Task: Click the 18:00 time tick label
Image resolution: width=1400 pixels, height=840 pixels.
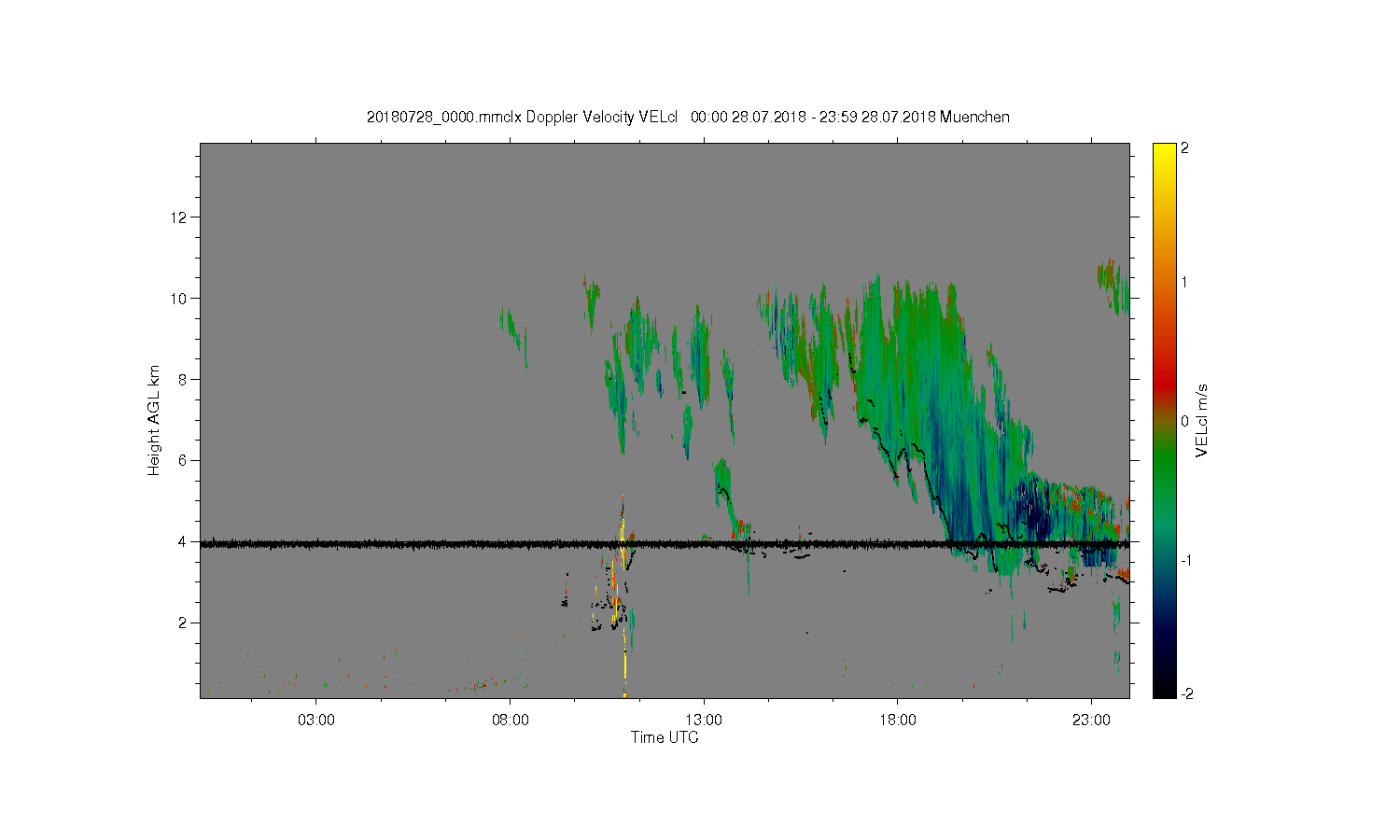Action: [898, 720]
